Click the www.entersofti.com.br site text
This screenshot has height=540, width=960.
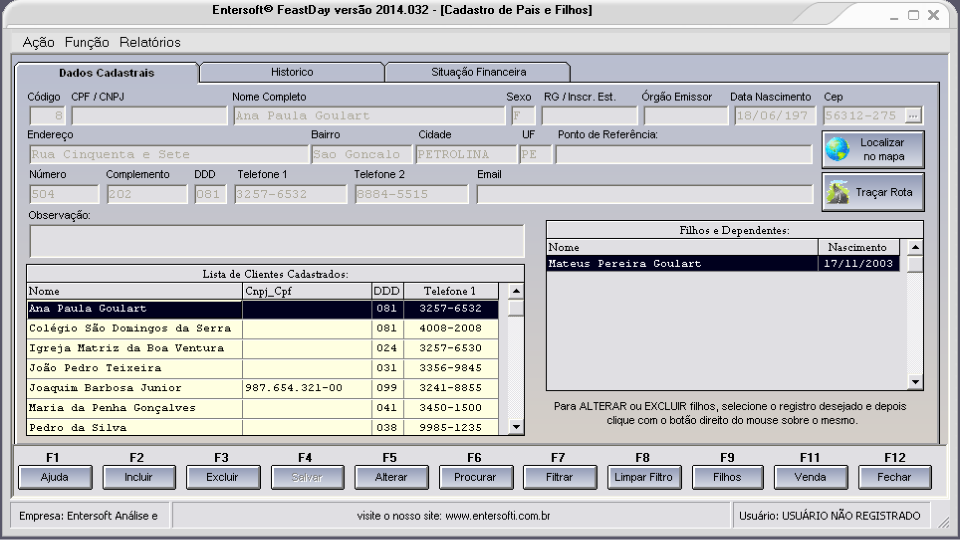click(498, 516)
